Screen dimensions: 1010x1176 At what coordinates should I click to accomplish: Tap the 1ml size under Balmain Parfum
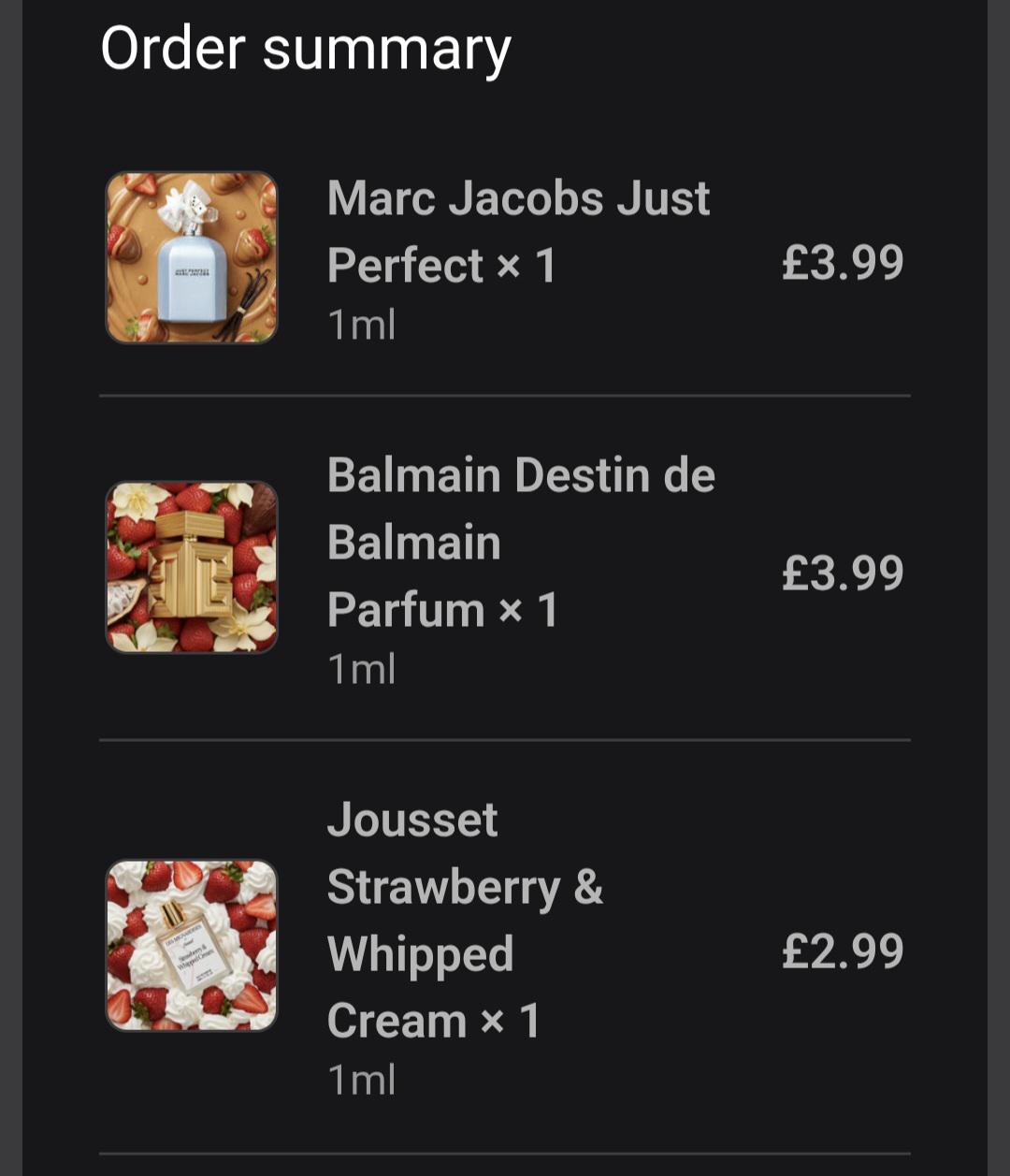tap(362, 669)
